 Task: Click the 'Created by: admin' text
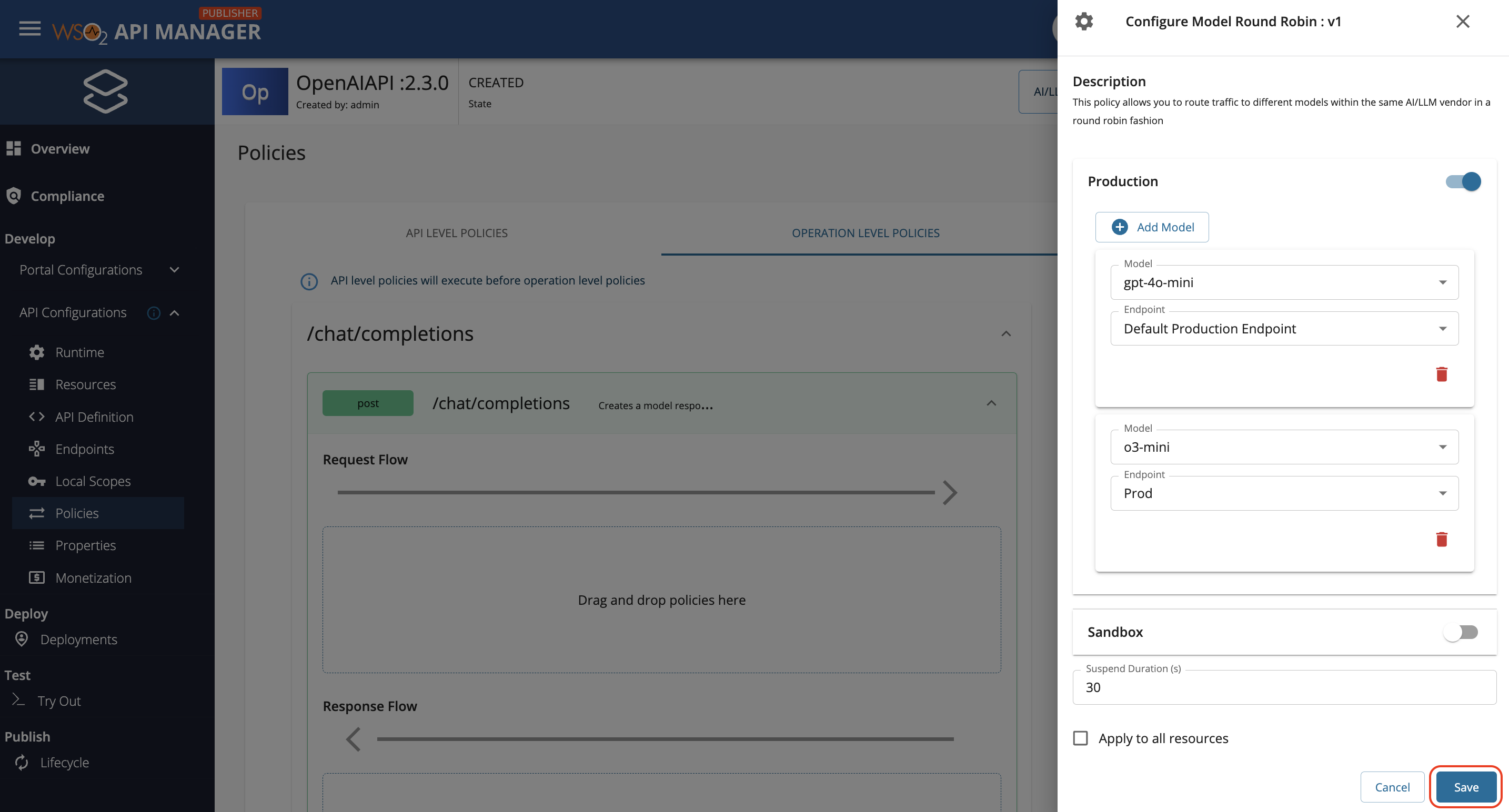coord(337,105)
